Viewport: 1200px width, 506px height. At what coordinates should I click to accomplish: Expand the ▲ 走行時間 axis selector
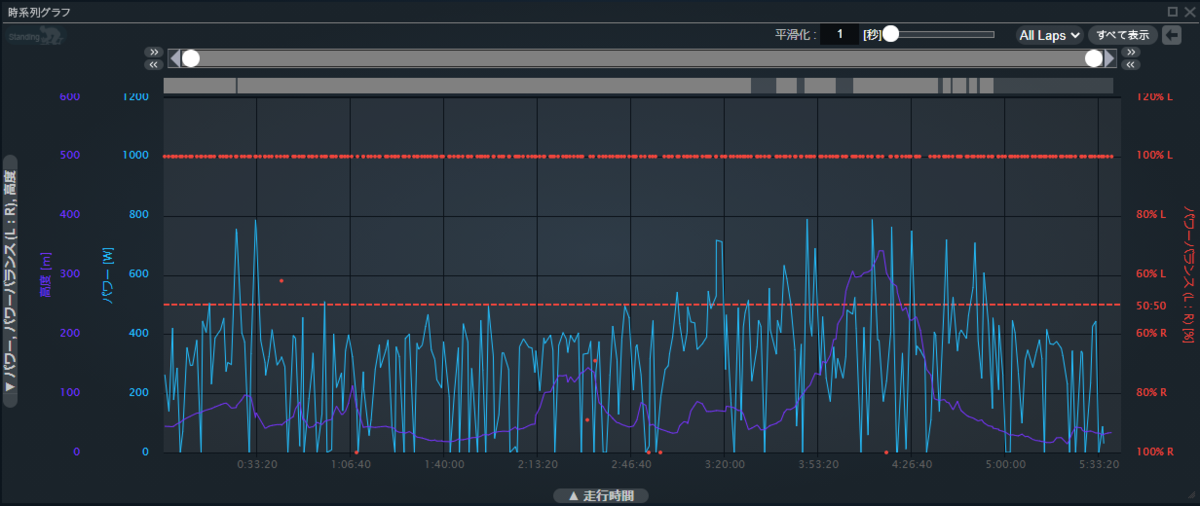tap(601, 495)
